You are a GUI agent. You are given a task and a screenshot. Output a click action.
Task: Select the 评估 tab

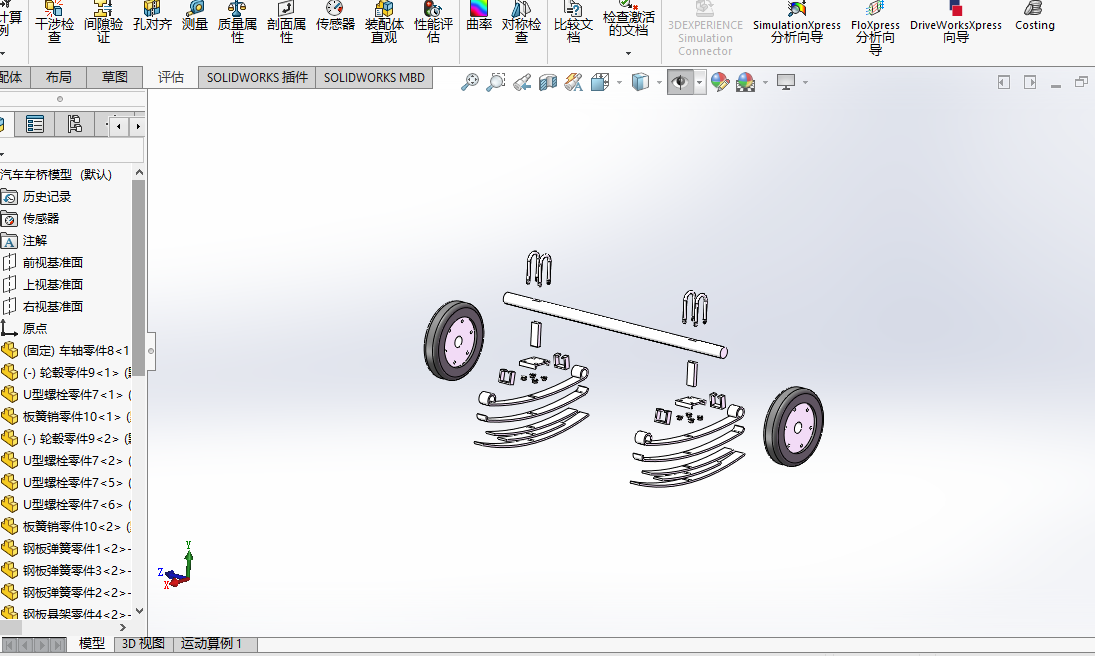click(170, 78)
